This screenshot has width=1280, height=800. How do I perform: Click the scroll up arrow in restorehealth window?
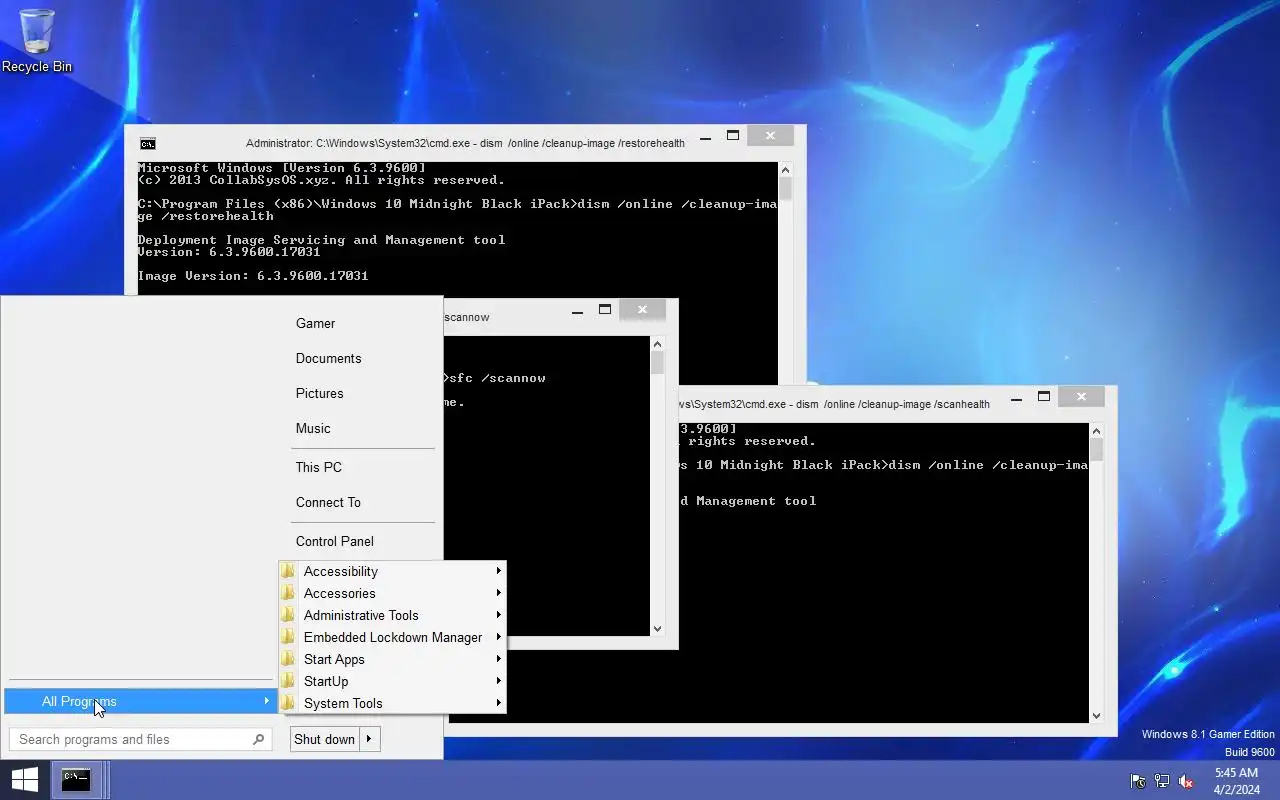(x=785, y=170)
